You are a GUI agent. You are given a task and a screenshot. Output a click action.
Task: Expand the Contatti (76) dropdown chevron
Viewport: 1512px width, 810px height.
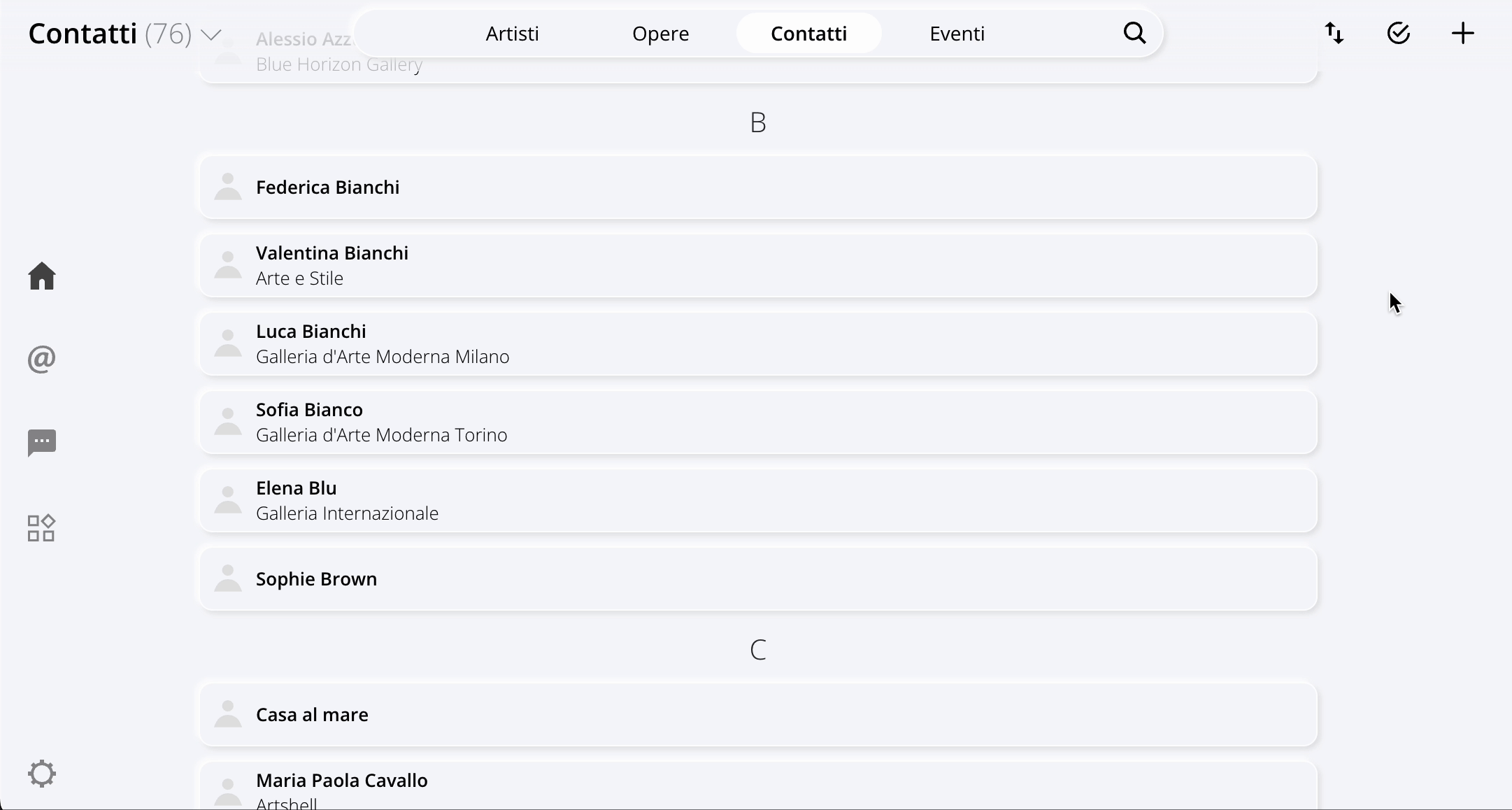211,34
